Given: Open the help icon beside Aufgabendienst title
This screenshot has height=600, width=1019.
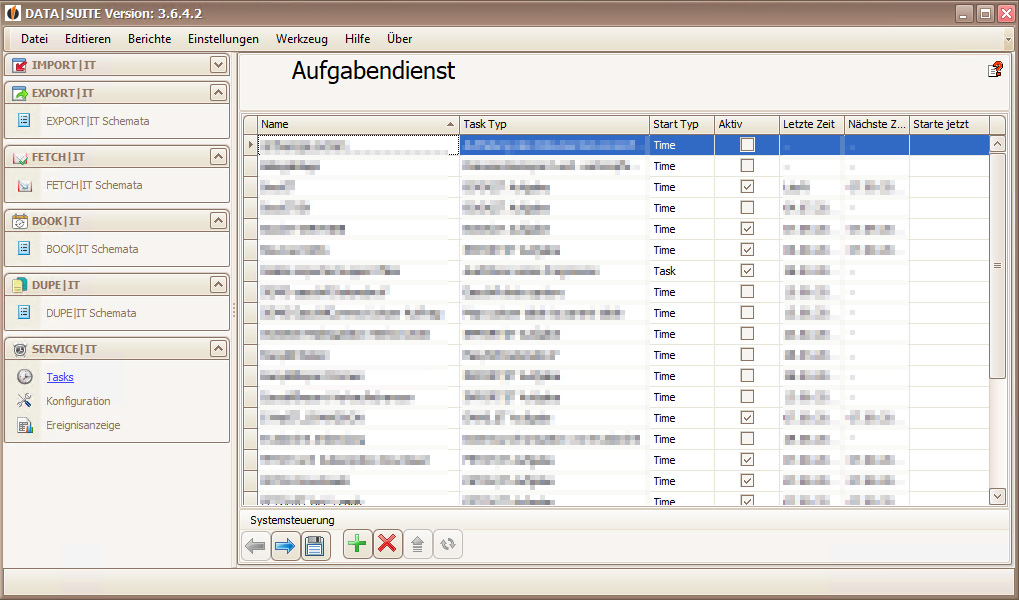Looking at the screenshot, I should (995, 69).
